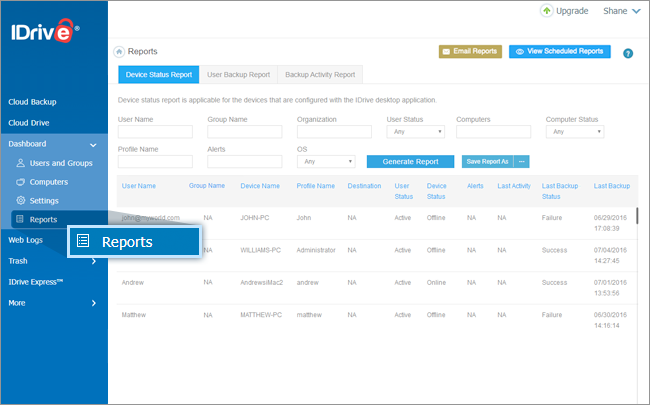Click the Computers sidebar icon
The width and height of the screenshot is (650, 405).
coord(20,182)
